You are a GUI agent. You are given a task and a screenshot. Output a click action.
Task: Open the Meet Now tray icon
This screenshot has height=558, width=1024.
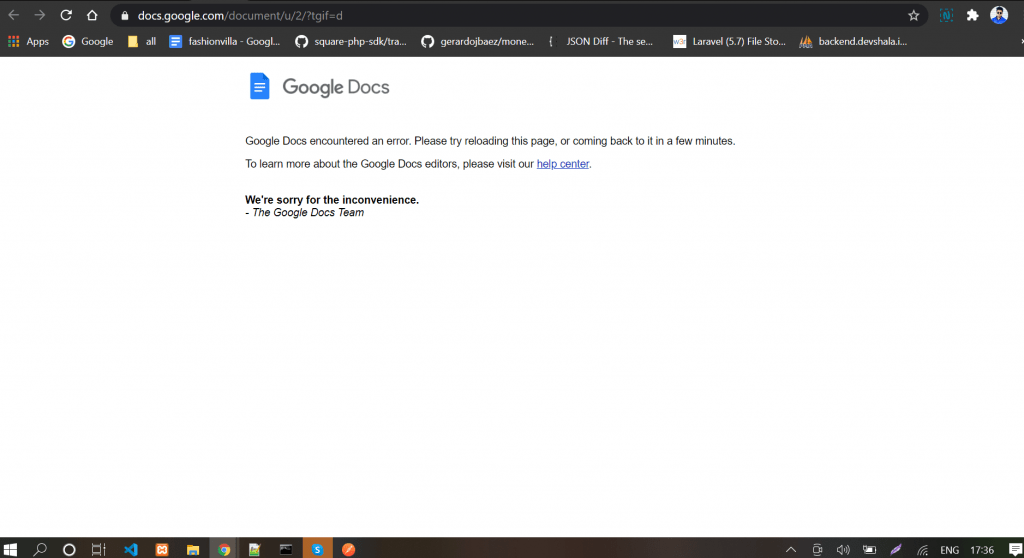[817, 550]
